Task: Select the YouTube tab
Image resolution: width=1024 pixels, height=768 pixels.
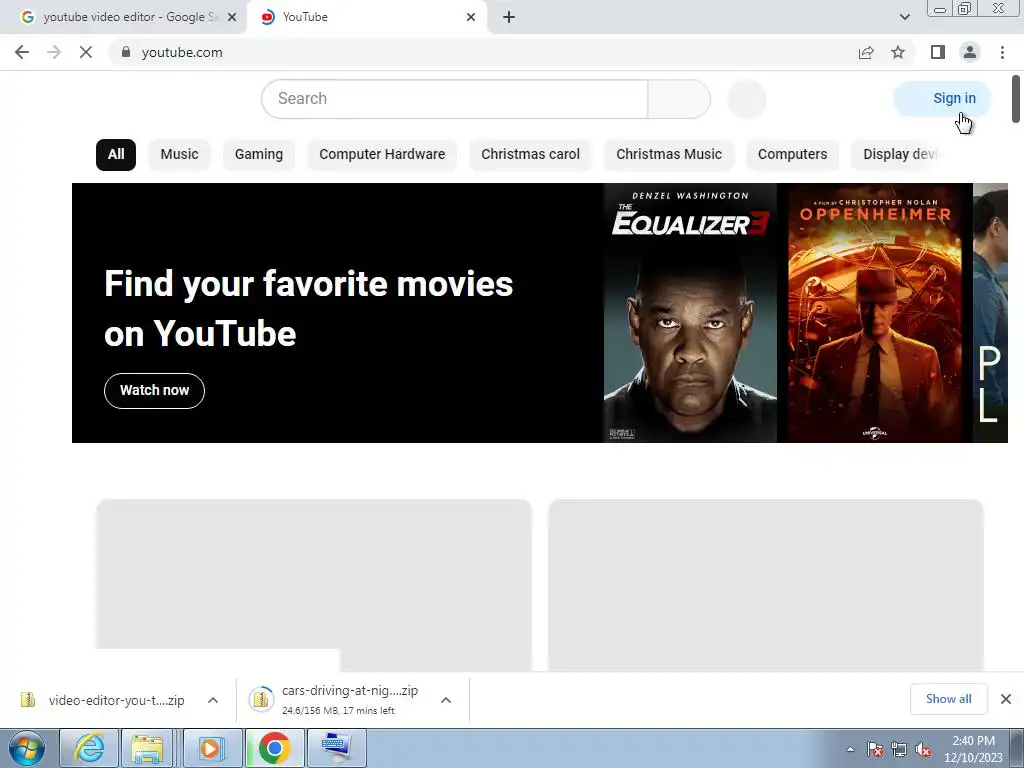Action: 367,17
